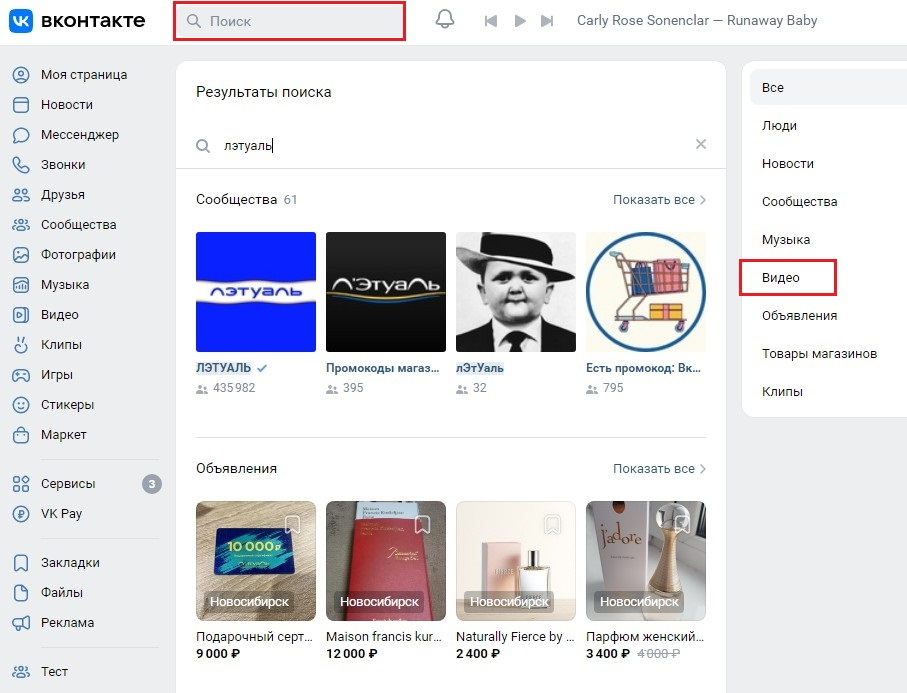This screenshot has height=693, width=907.
Task: Click the VK logo icon
Action: 21,21
